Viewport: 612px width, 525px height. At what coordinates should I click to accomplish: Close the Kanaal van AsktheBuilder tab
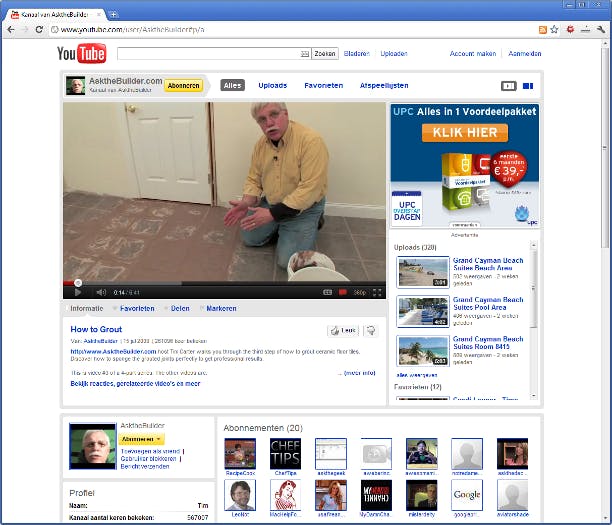coord(99,14)
